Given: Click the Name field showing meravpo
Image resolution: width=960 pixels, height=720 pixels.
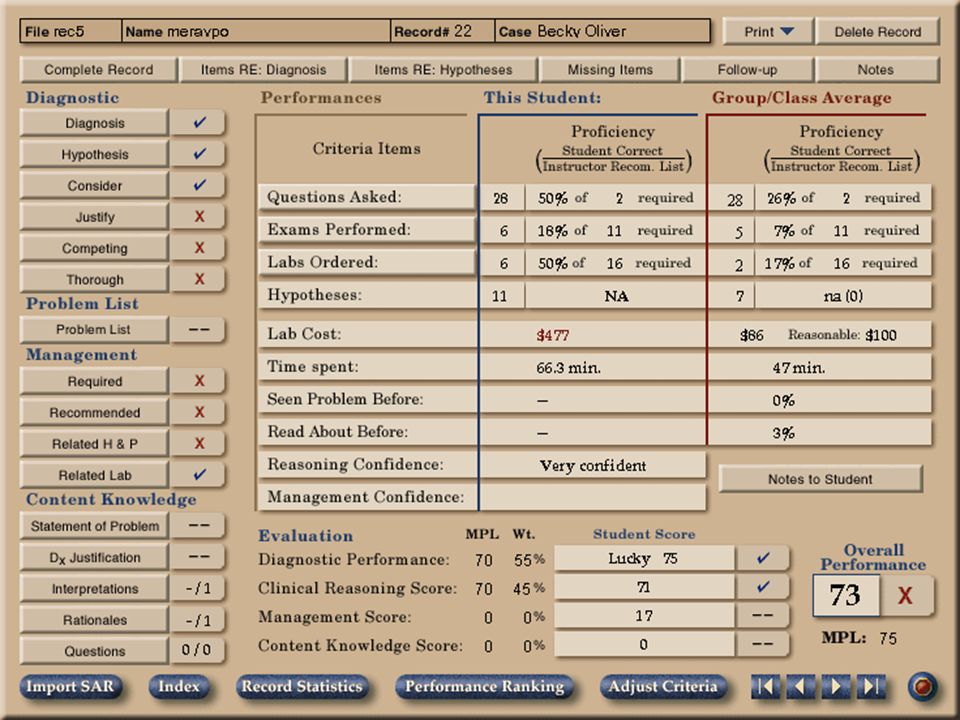Looking at the screenshot, I should click(256, 31).
